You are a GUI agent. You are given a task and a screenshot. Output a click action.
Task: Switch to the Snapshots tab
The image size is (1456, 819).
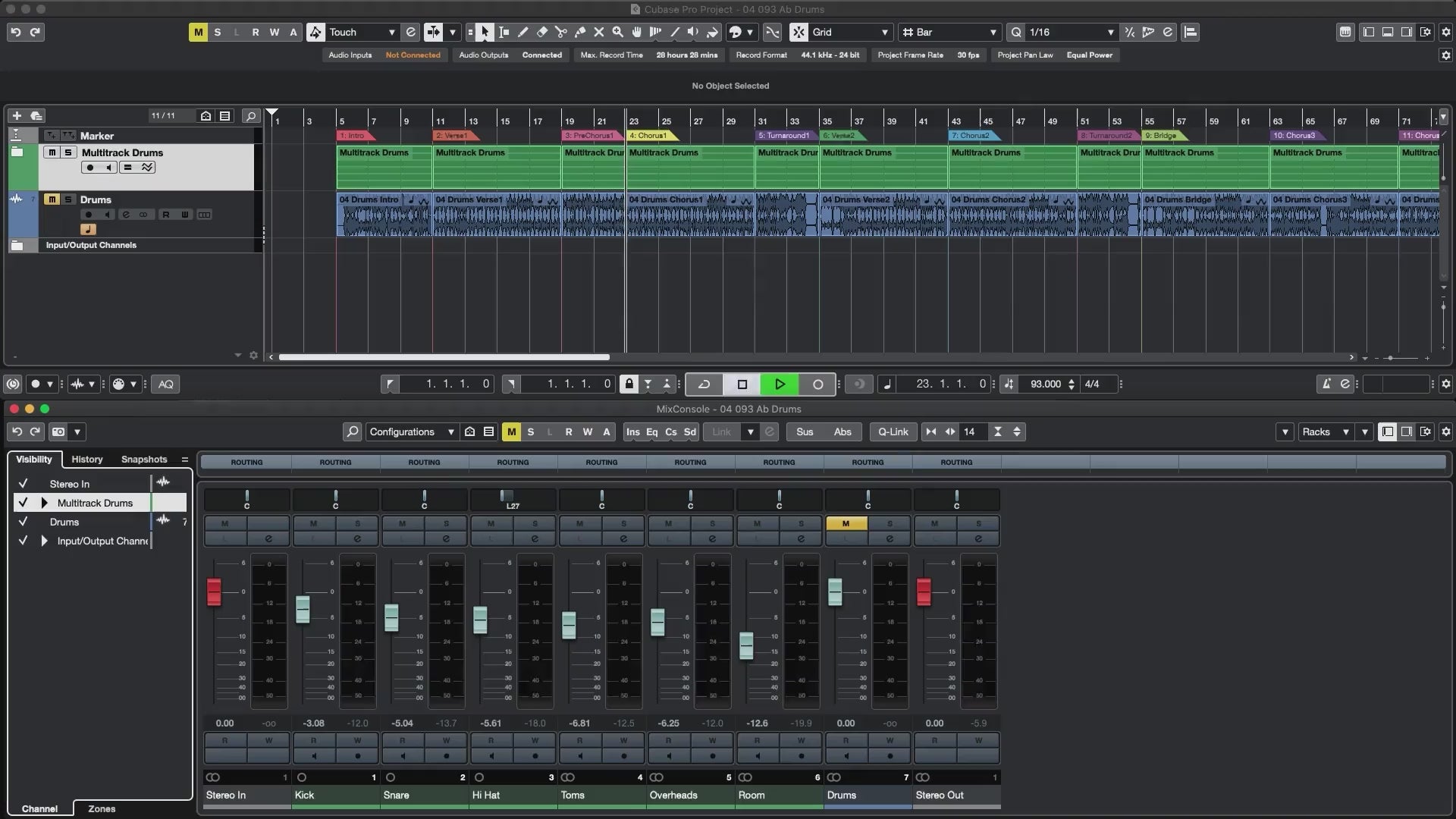click(x=144, y=460)
